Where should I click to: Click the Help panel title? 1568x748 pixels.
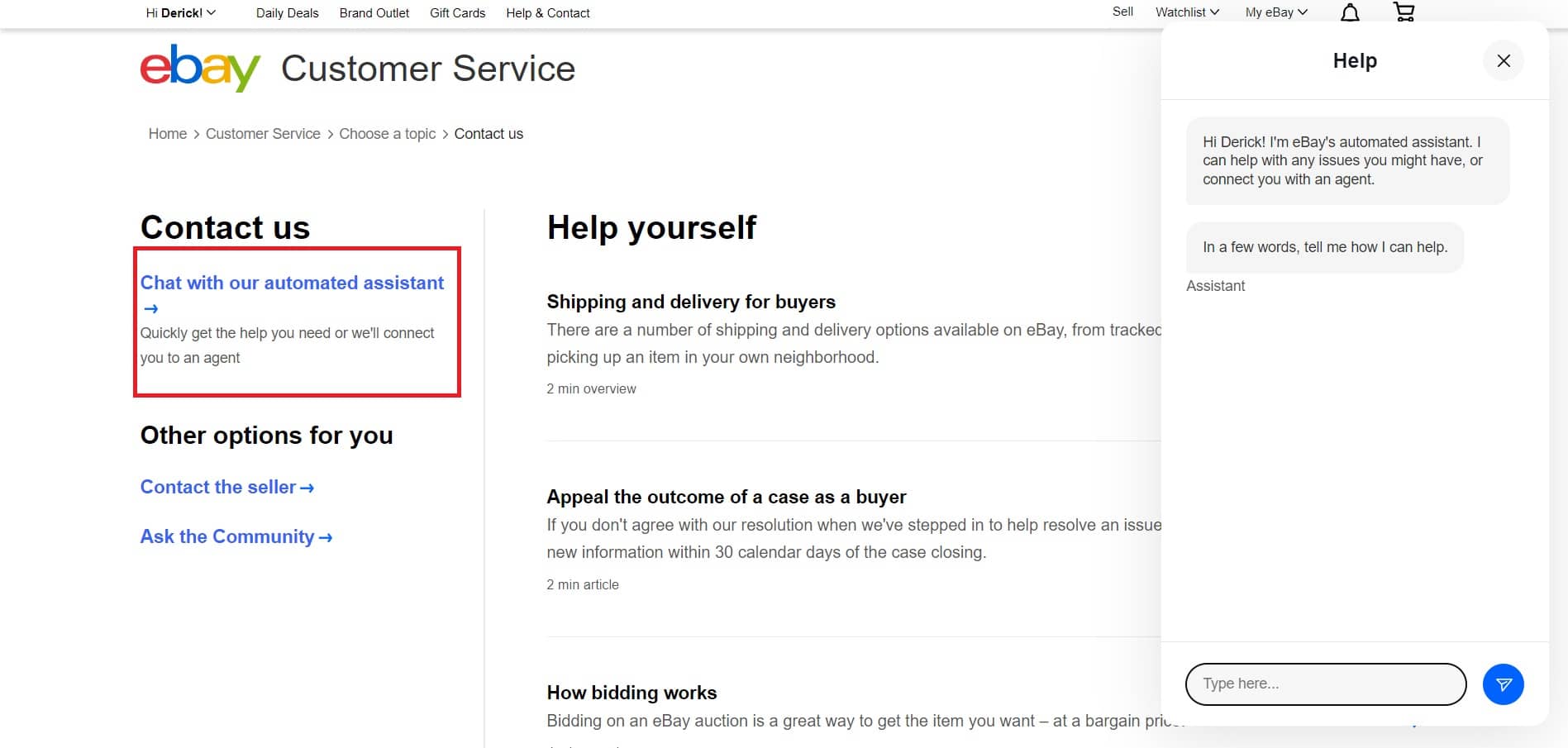[1355, 60]
